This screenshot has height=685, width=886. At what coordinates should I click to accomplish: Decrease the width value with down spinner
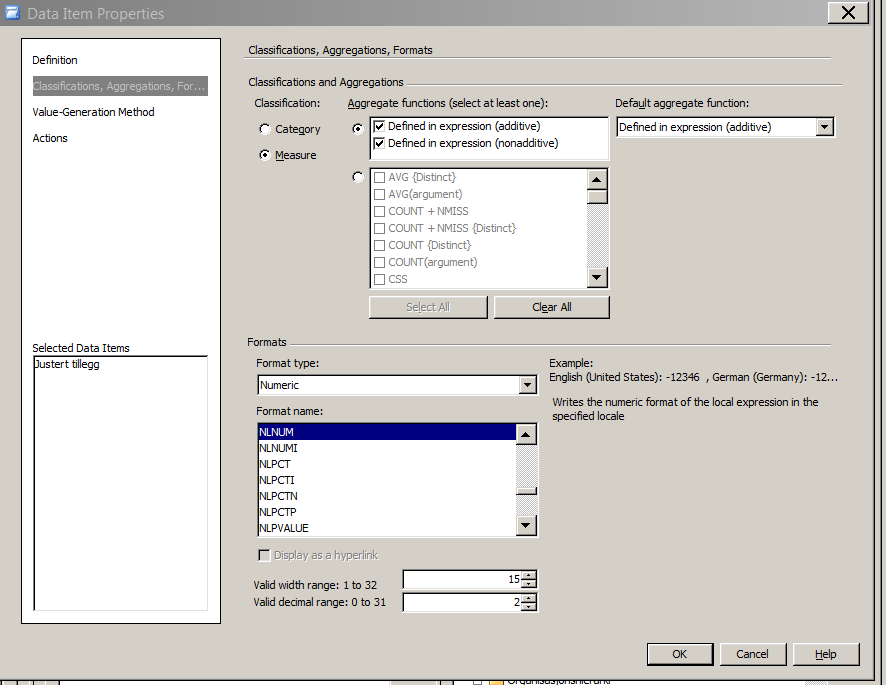tap(529, 584)
